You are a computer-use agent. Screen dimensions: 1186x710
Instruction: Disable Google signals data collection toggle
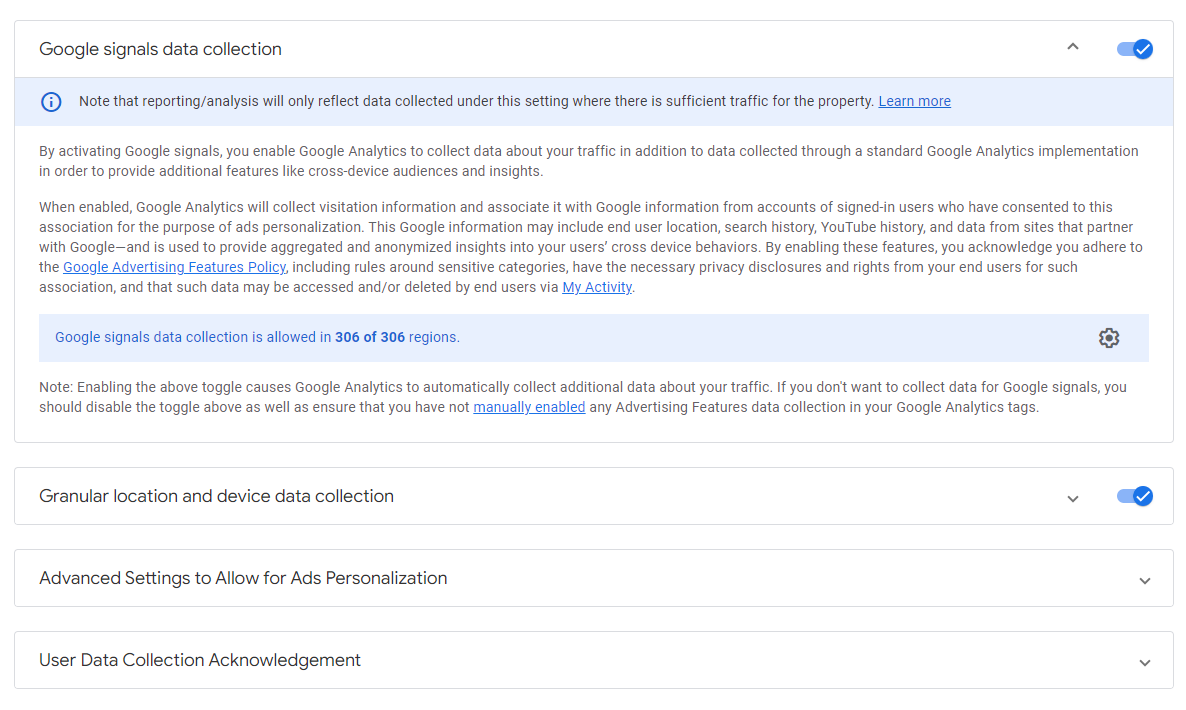tap(1134, 49)
